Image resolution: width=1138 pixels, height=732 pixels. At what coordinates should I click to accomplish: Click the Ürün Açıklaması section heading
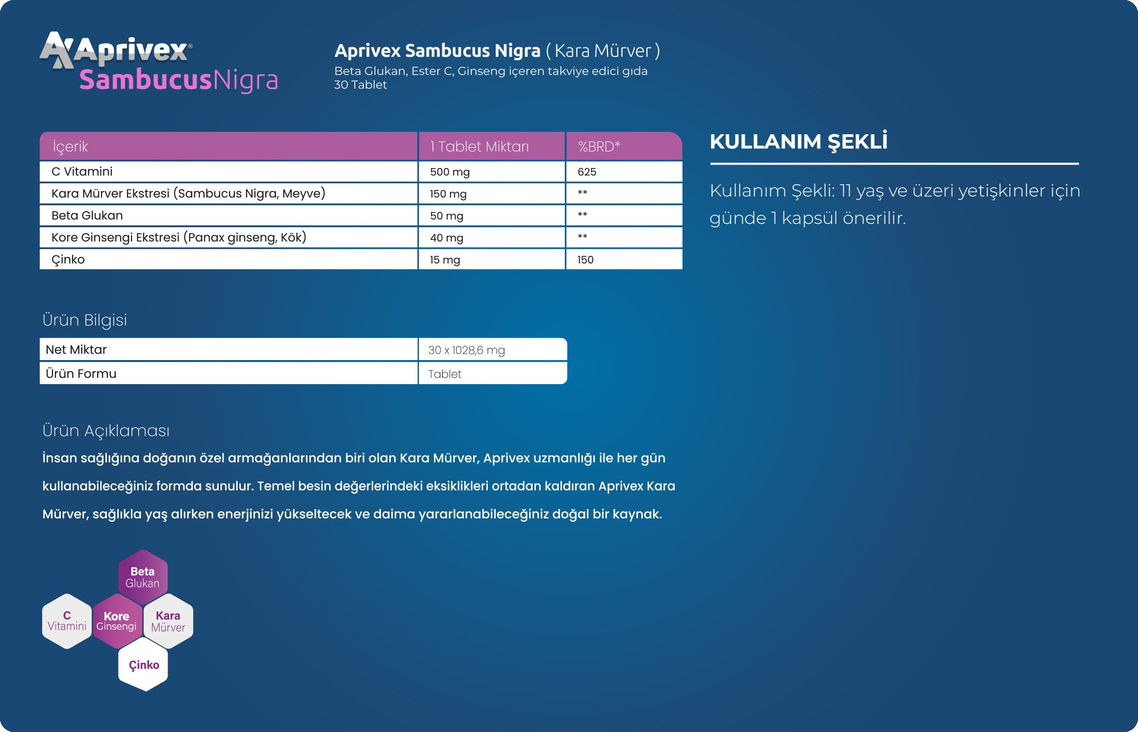coord(106,431)
